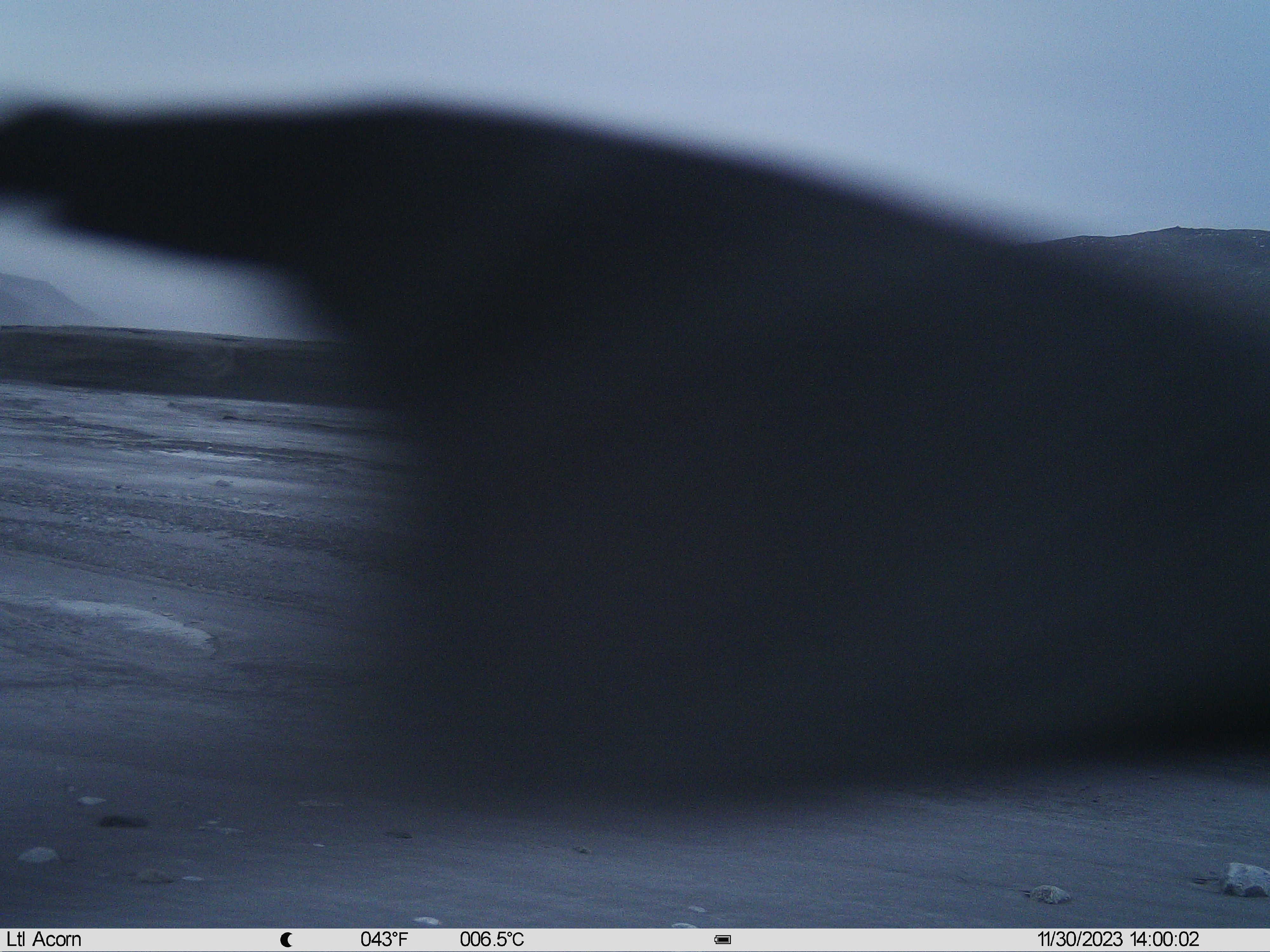Image resolution: width=1270 pixels, height=952 pixels.
Task: Select the 11/30/2023 date stamp
Action: click(x=1079, y=939)
